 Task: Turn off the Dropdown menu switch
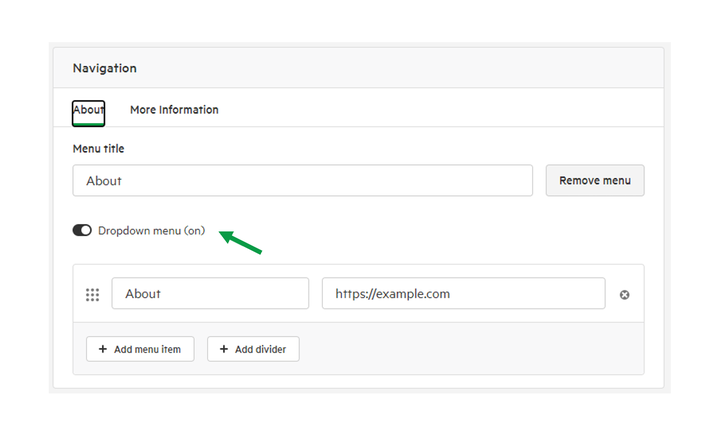pos(82,230)
